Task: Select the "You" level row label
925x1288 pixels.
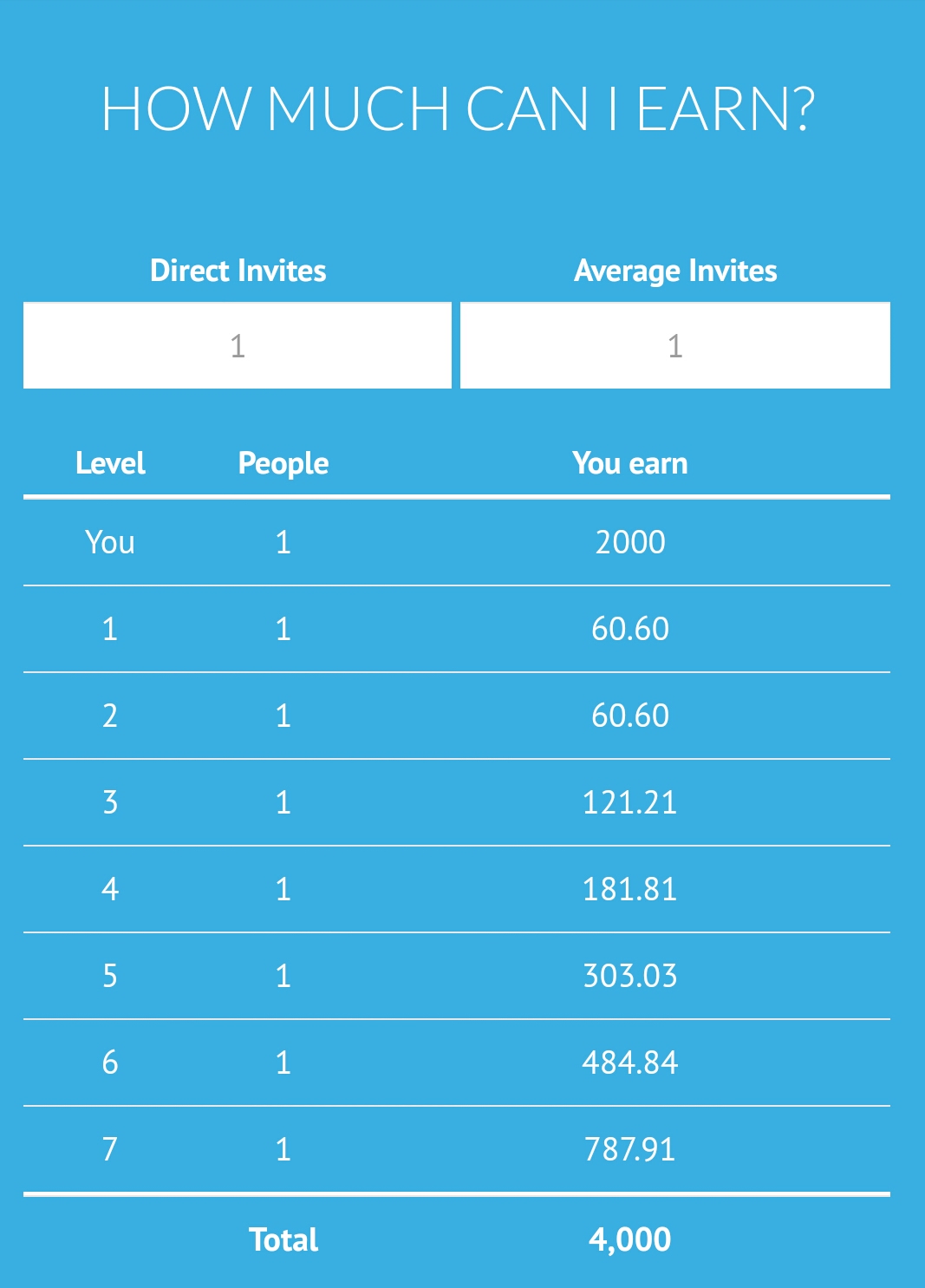Action: coord(110,542)
